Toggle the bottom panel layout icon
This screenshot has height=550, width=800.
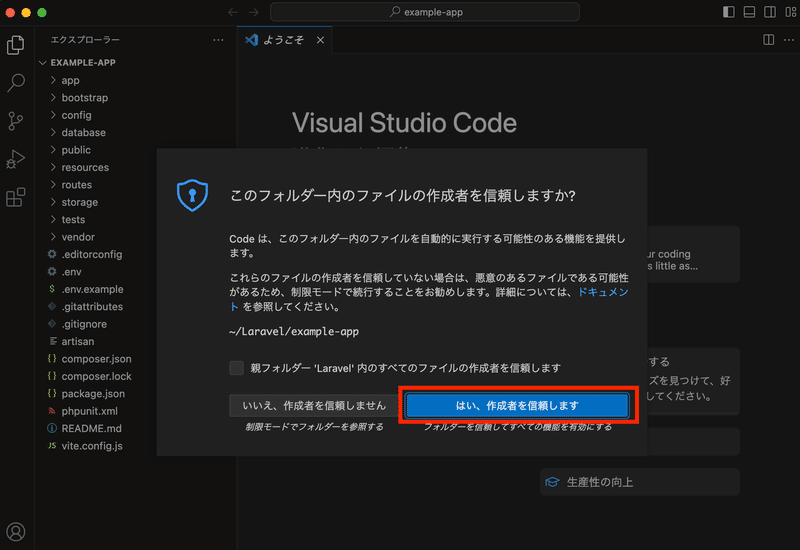(x=749, y=12)
